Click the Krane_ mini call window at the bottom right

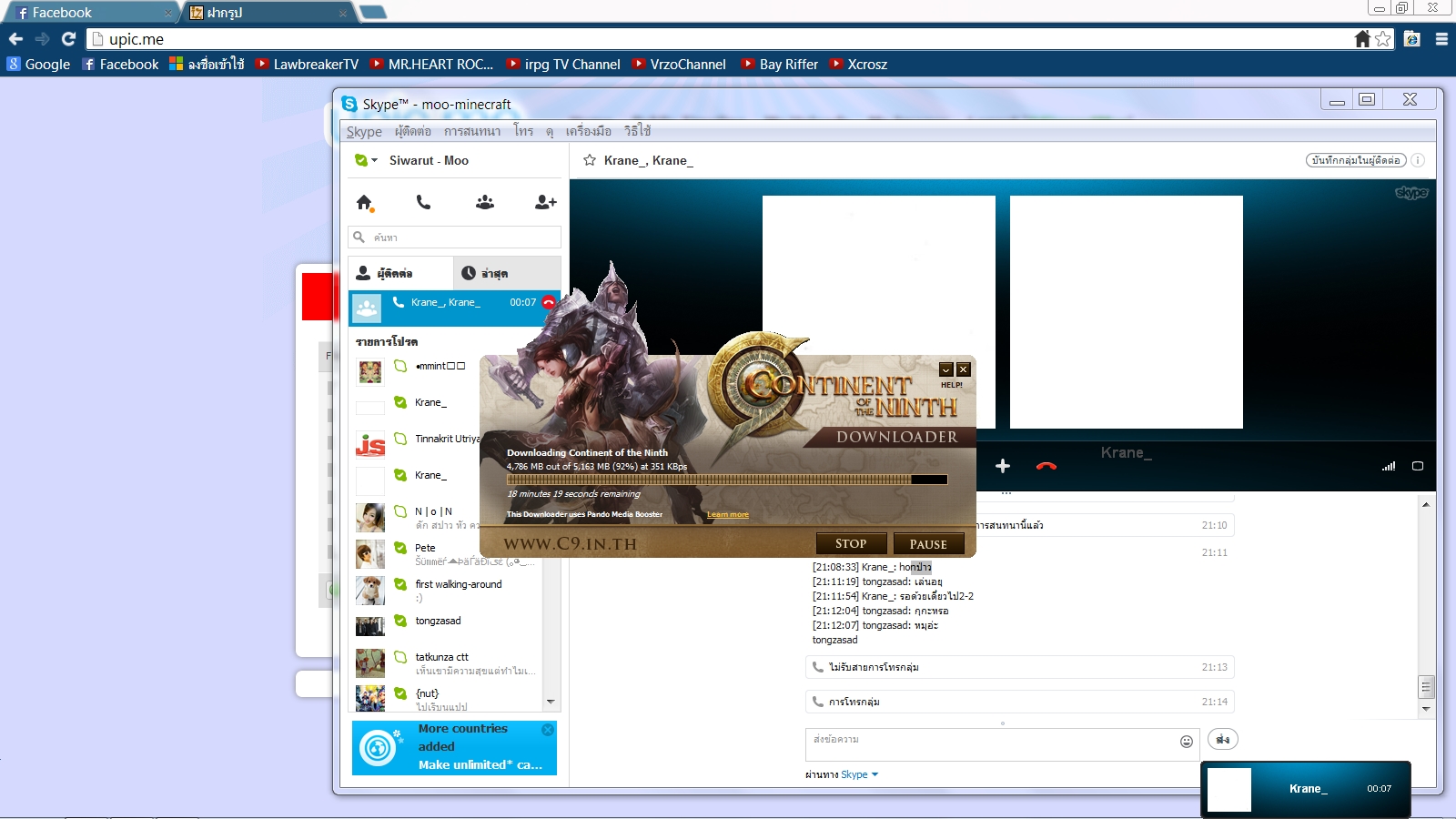point(1306,789)
